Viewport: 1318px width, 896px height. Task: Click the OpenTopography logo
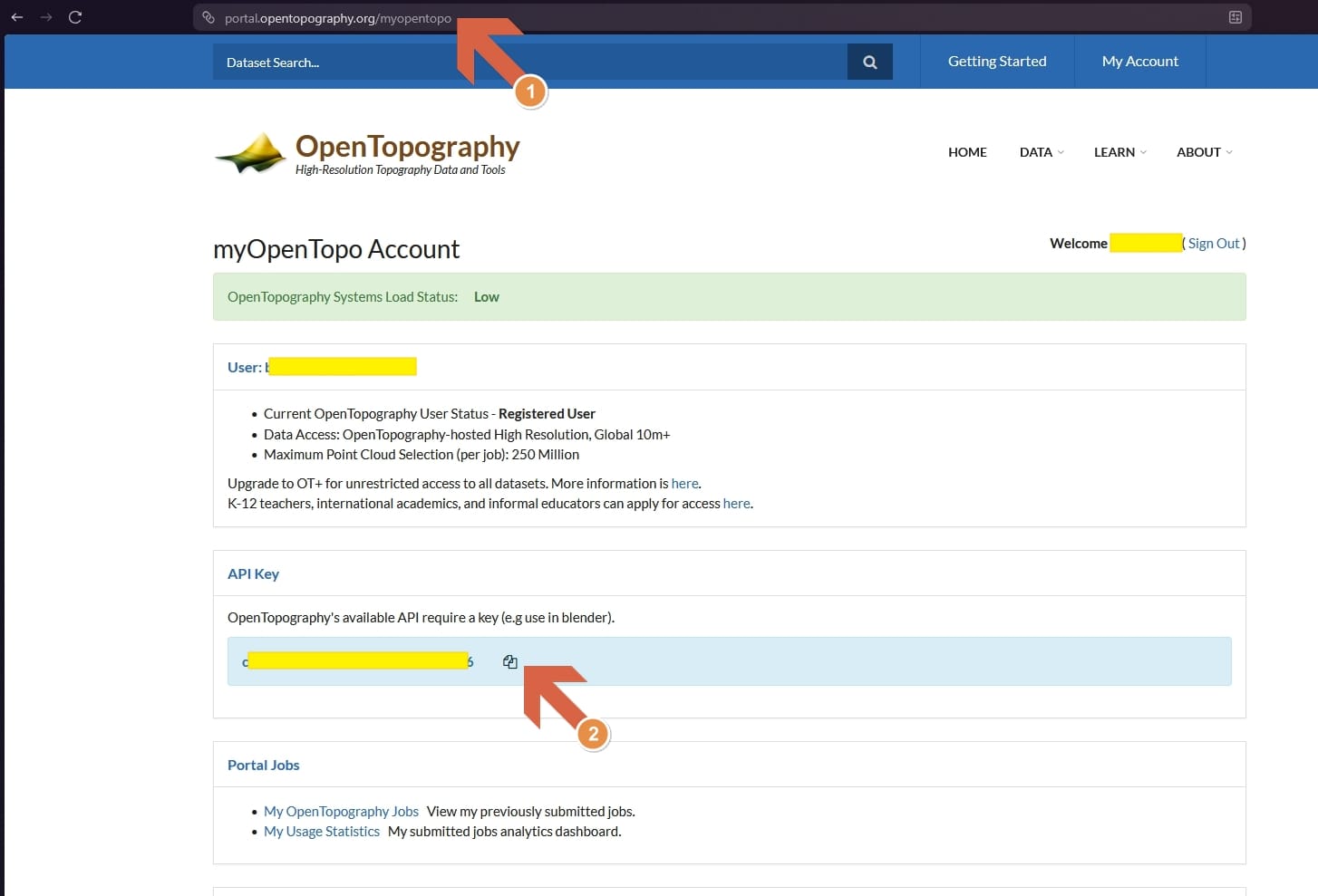367,152
